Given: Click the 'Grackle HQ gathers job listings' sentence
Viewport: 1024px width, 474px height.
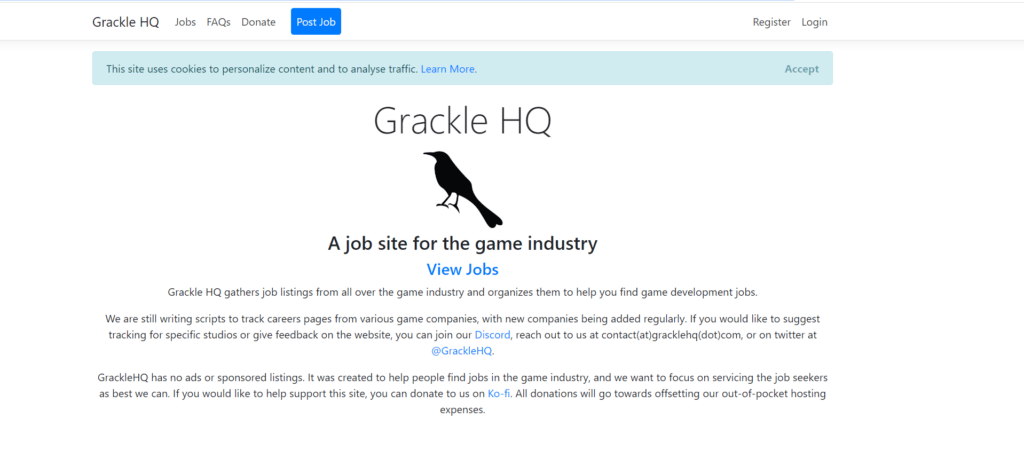Looking at the screenshot, I should tap(462, 292).
